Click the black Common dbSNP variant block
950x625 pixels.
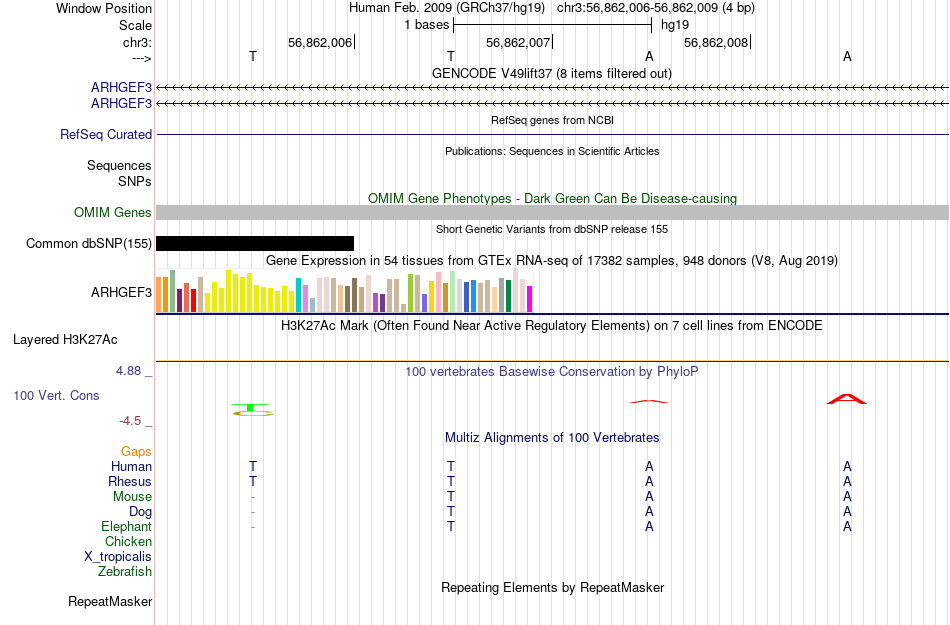click(x=255, y=243)
